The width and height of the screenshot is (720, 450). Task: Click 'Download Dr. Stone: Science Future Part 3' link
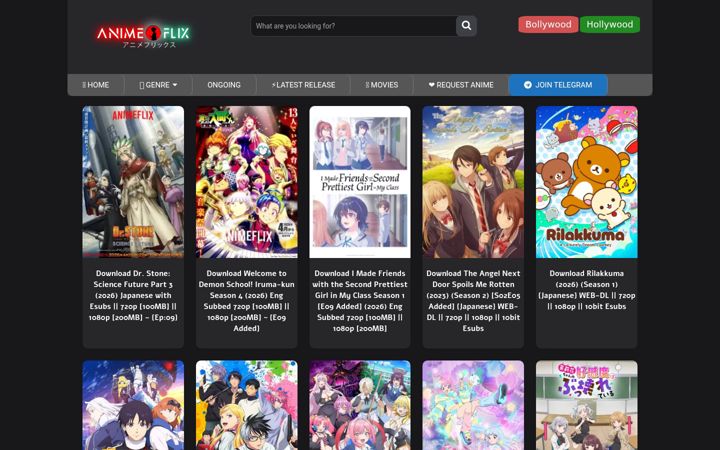tap(133, 295)
